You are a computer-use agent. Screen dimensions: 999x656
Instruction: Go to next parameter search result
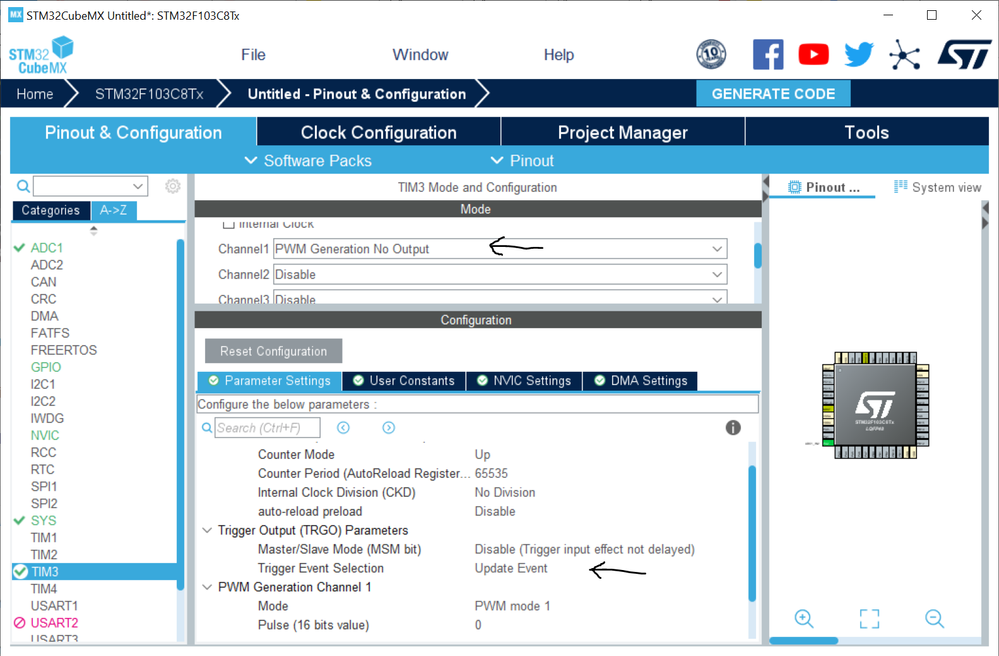pyautogui.click(x=389, y=428)
